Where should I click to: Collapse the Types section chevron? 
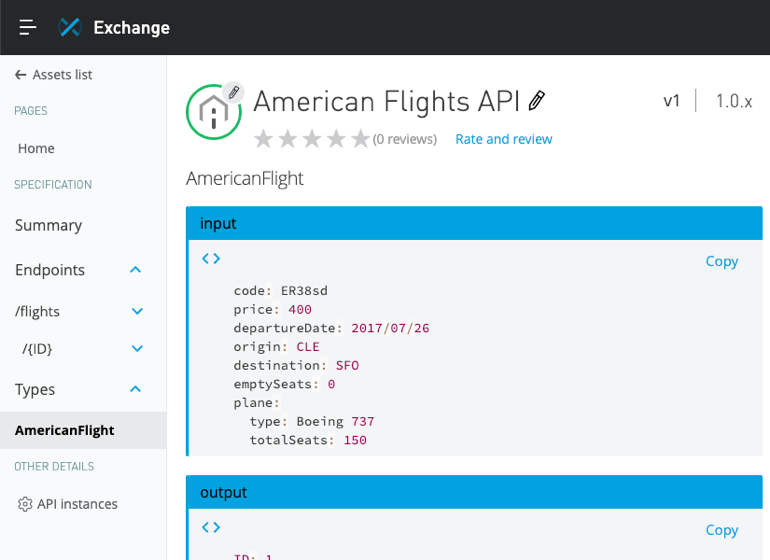tap(136, 389)
